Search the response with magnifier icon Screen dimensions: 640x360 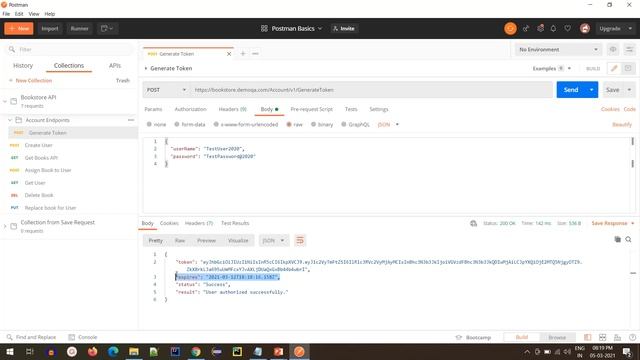tap(629, 239)
